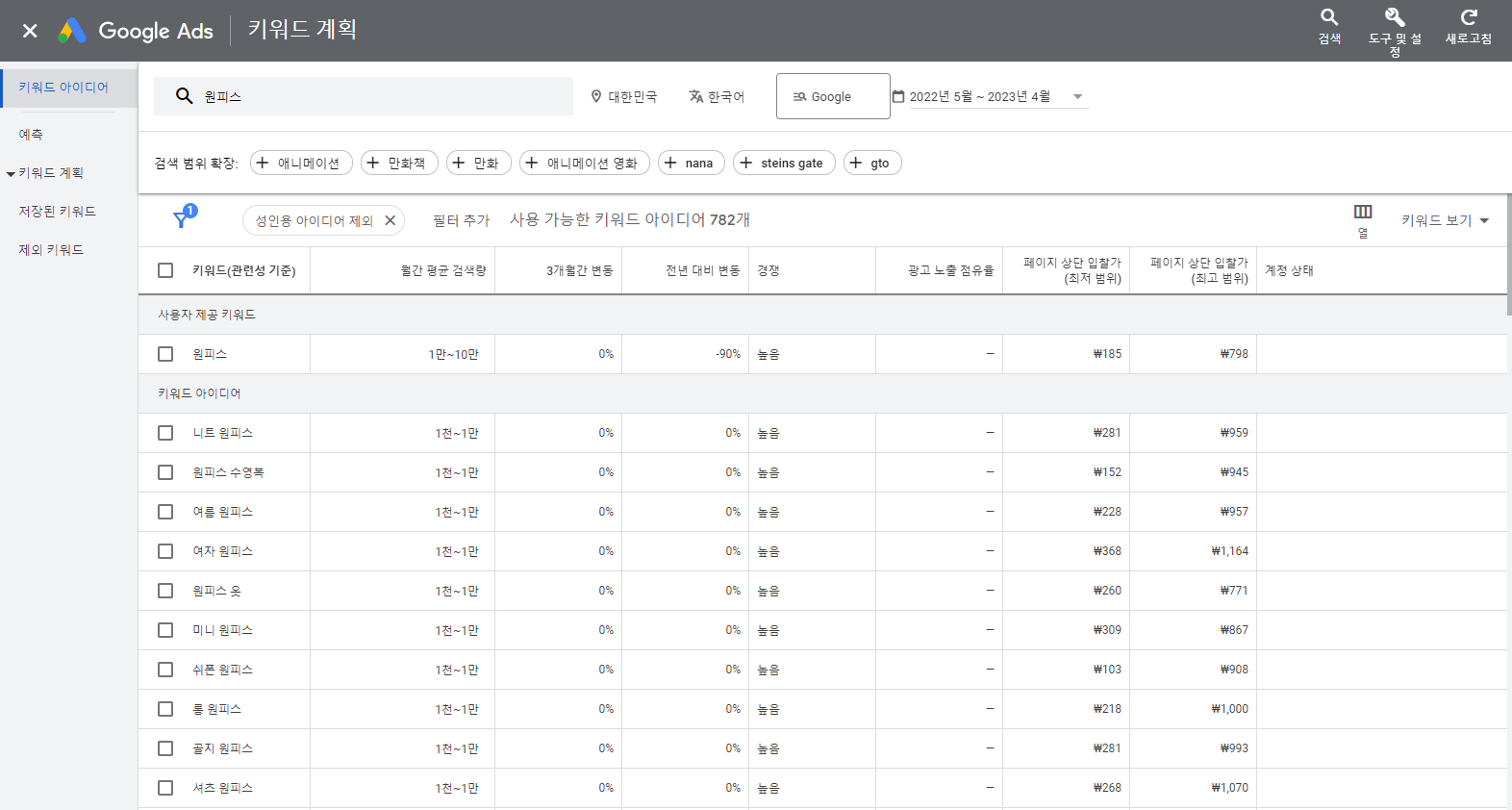
Task: Check the 여자 원피스 row
Action: 165,551
